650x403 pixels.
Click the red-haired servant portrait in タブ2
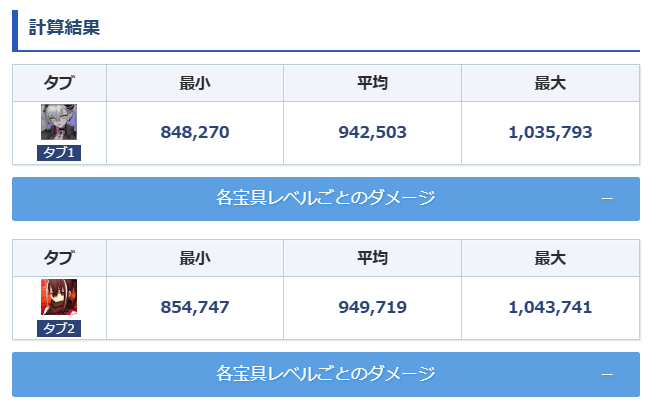click(x=59, y=297)
